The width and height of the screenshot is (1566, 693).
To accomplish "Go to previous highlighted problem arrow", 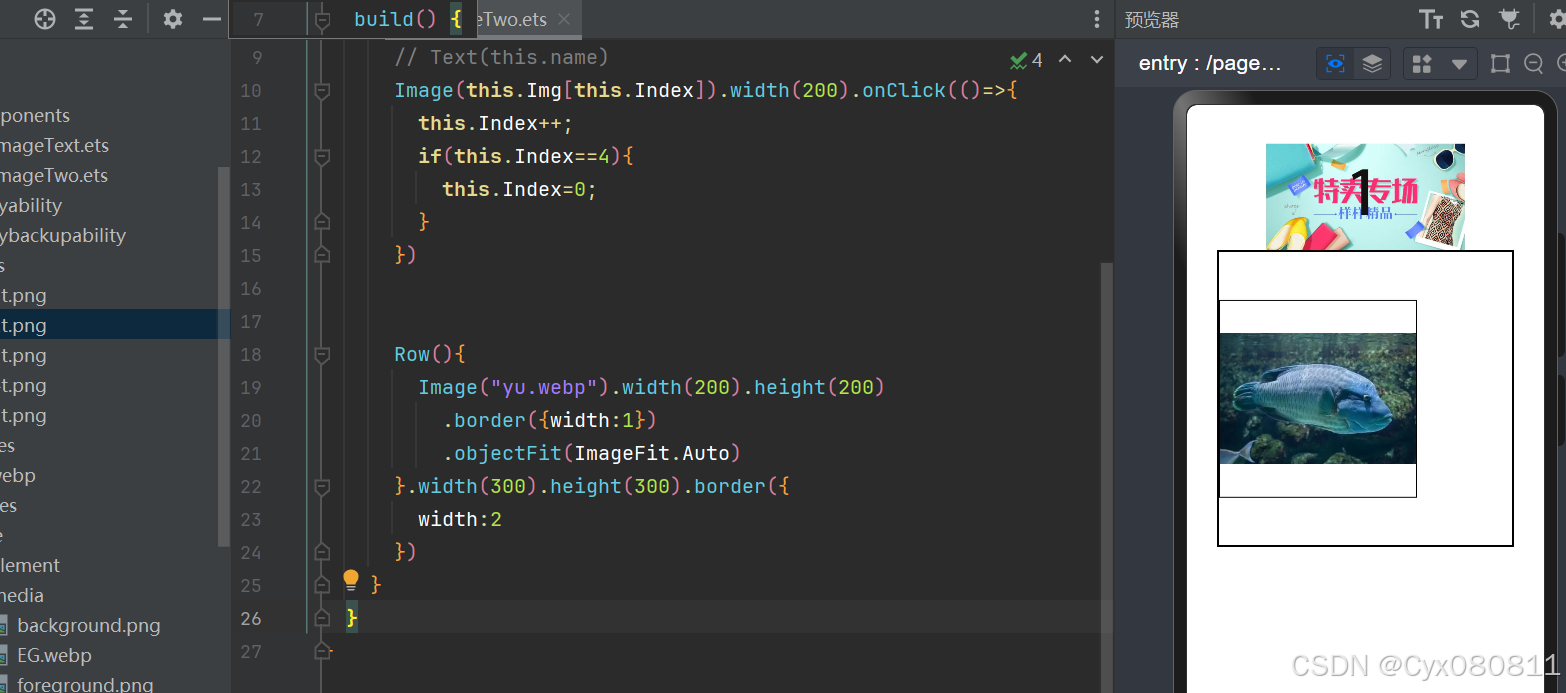I will tap(1065, 60).
